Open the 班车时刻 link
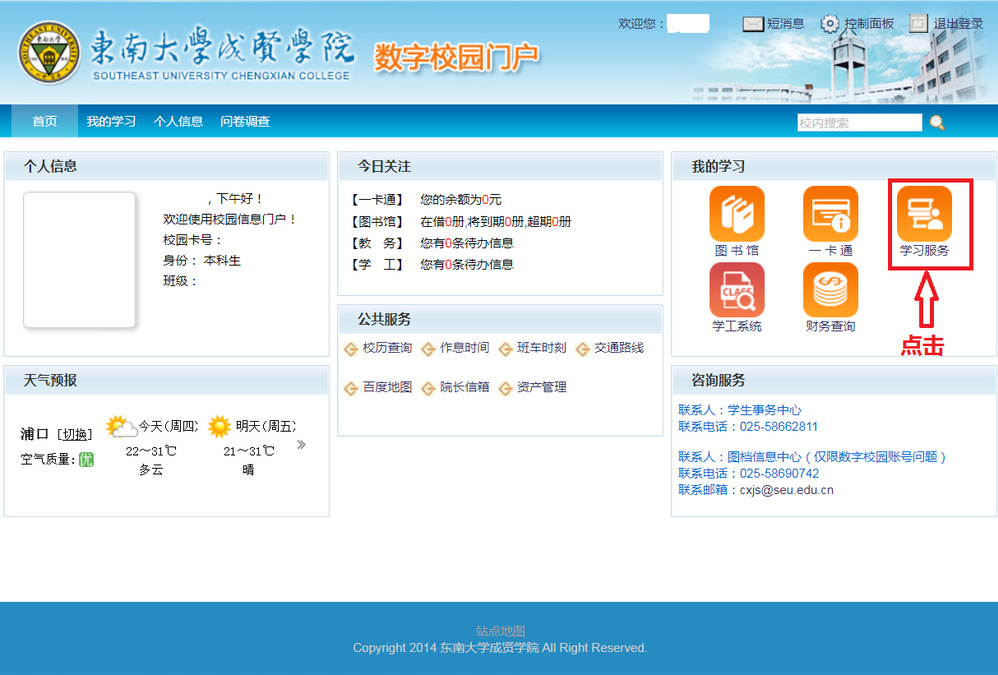 pos(541,348)
